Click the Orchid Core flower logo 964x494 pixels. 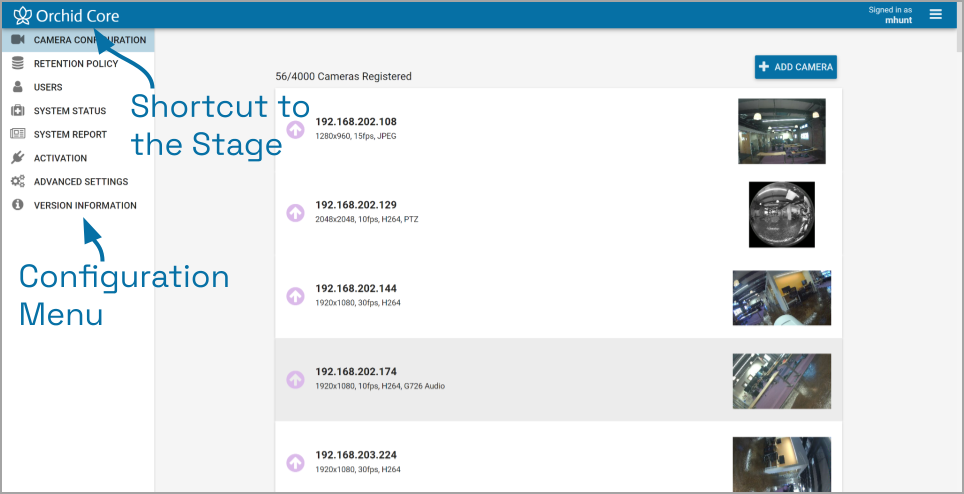point(22,15)
